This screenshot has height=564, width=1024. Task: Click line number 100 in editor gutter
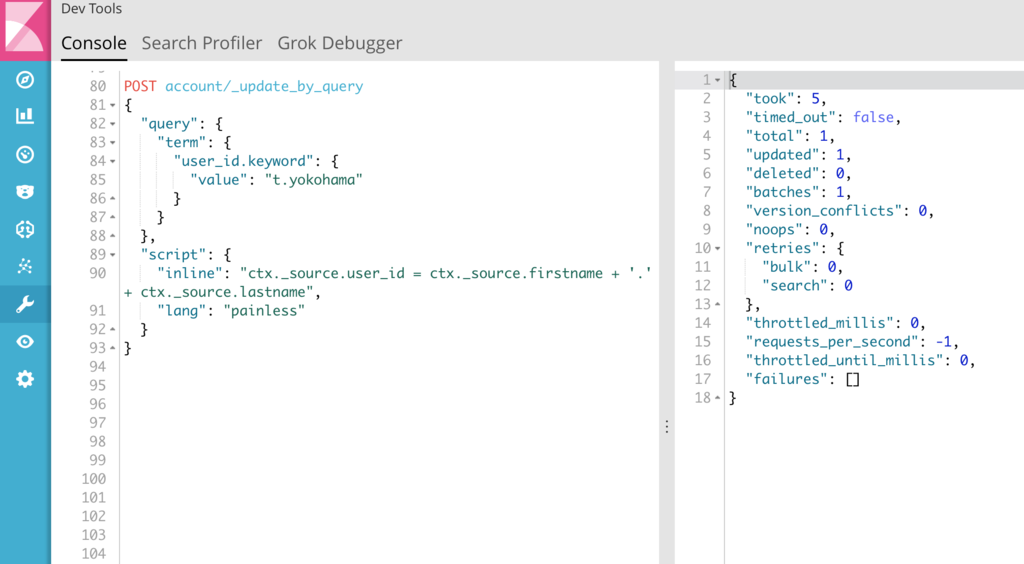point(94,479)
